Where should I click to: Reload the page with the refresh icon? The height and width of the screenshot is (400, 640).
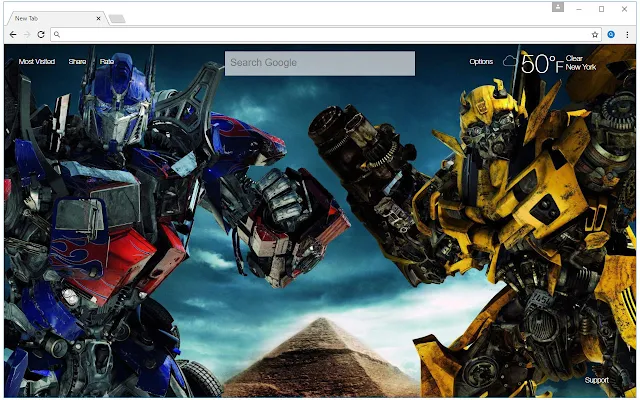point(41,35)
